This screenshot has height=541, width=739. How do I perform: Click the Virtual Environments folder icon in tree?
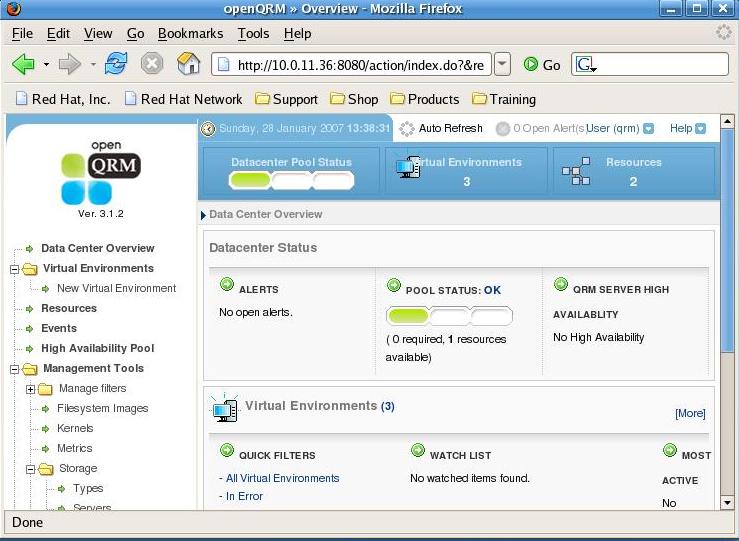(30, 269)
